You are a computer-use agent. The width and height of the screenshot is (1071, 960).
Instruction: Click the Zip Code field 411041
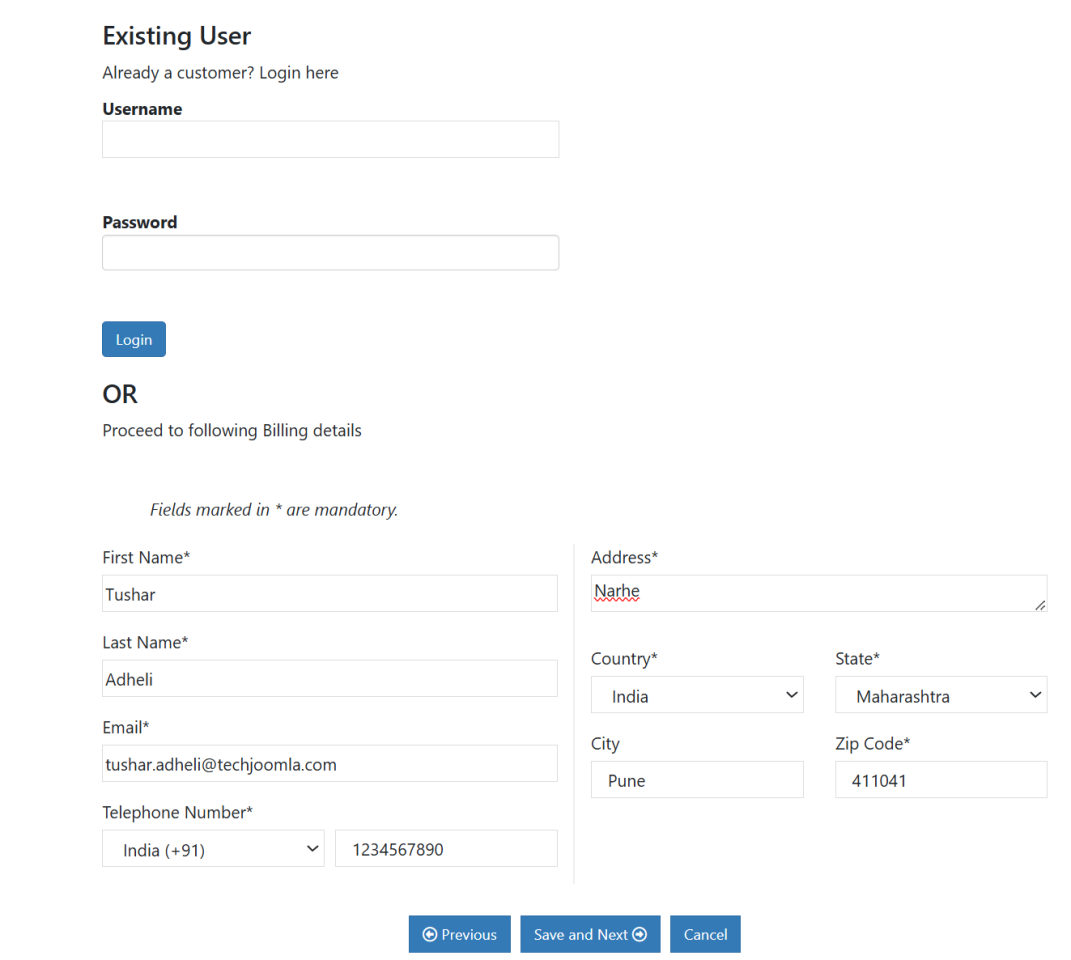tap(941, 780)
